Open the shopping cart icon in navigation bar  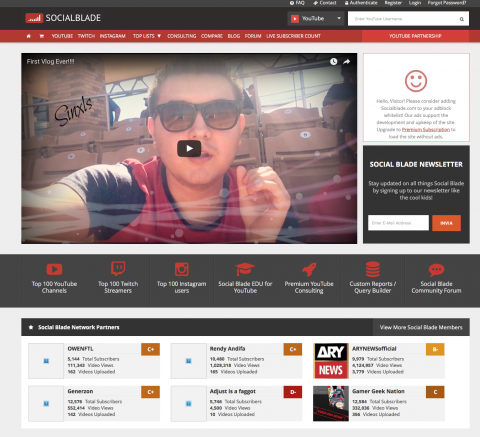point(42,36)
